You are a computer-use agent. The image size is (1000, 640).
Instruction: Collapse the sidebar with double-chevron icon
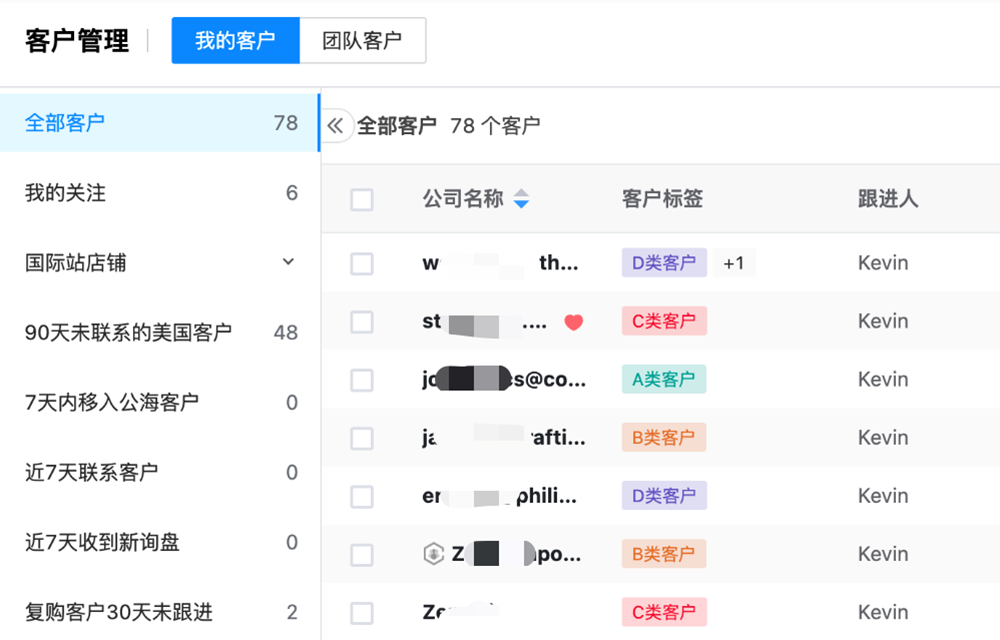point(336,126)
